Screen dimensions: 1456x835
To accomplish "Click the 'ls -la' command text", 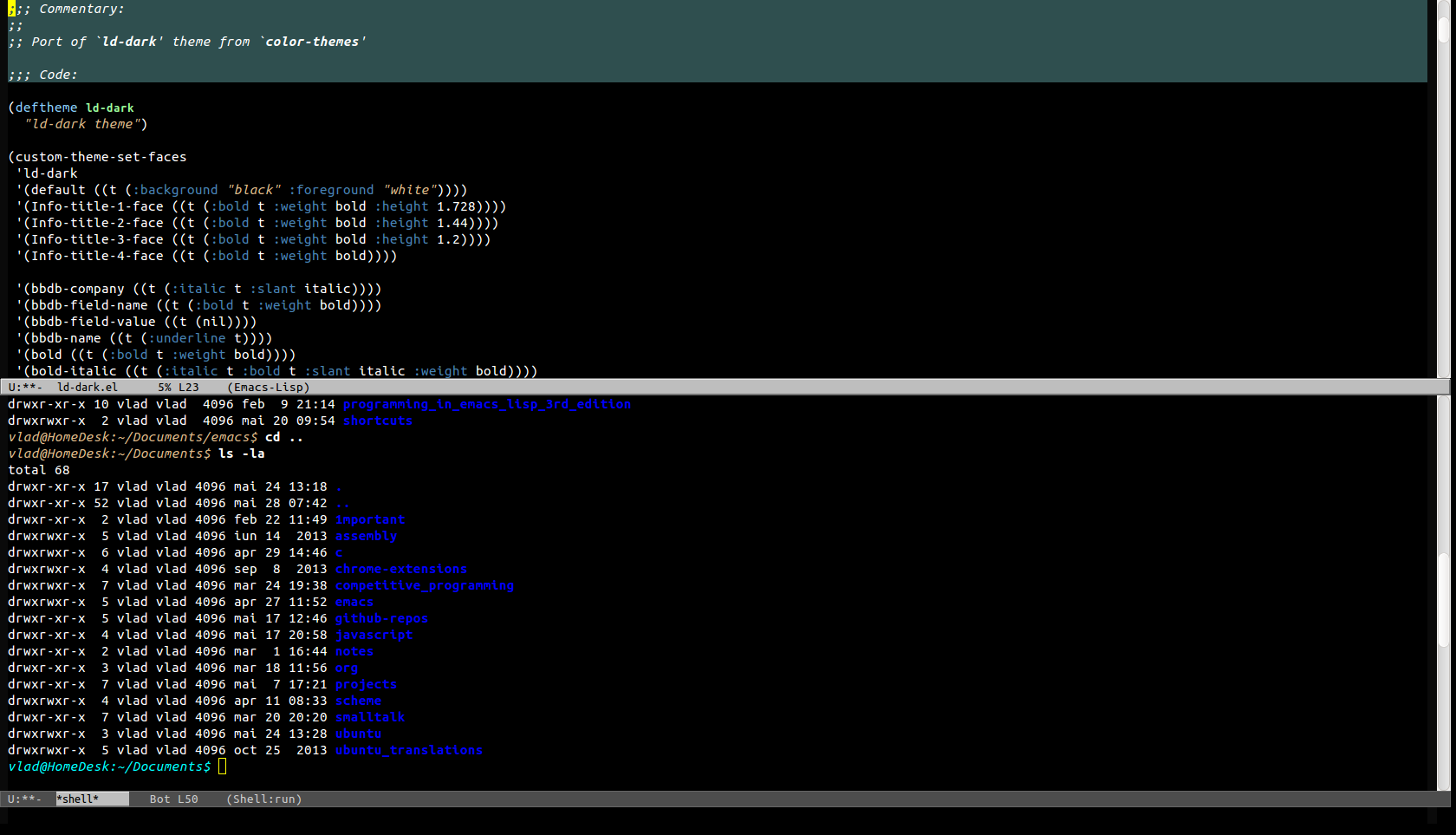I will click(x=242, y=453).
